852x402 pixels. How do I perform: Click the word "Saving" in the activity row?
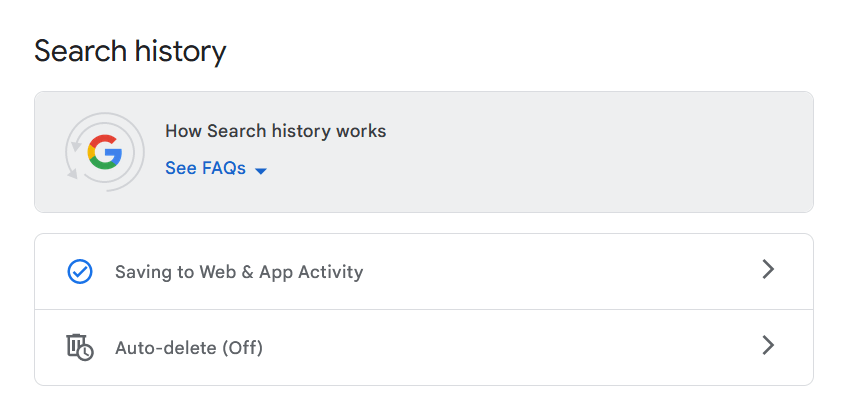[x=141, y=271]
